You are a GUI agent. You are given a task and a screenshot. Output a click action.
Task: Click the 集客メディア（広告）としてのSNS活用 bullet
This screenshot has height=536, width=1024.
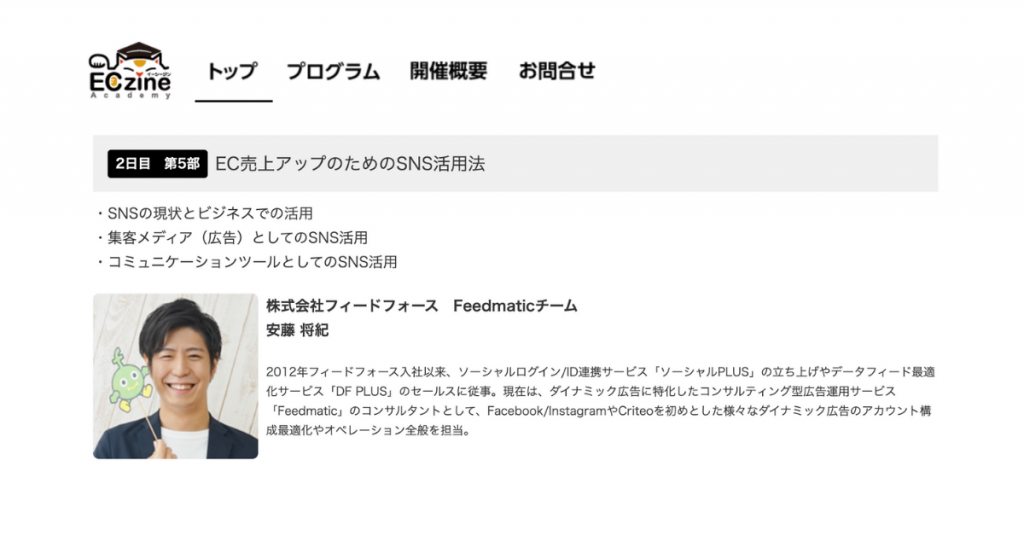[x=232, y=238]
